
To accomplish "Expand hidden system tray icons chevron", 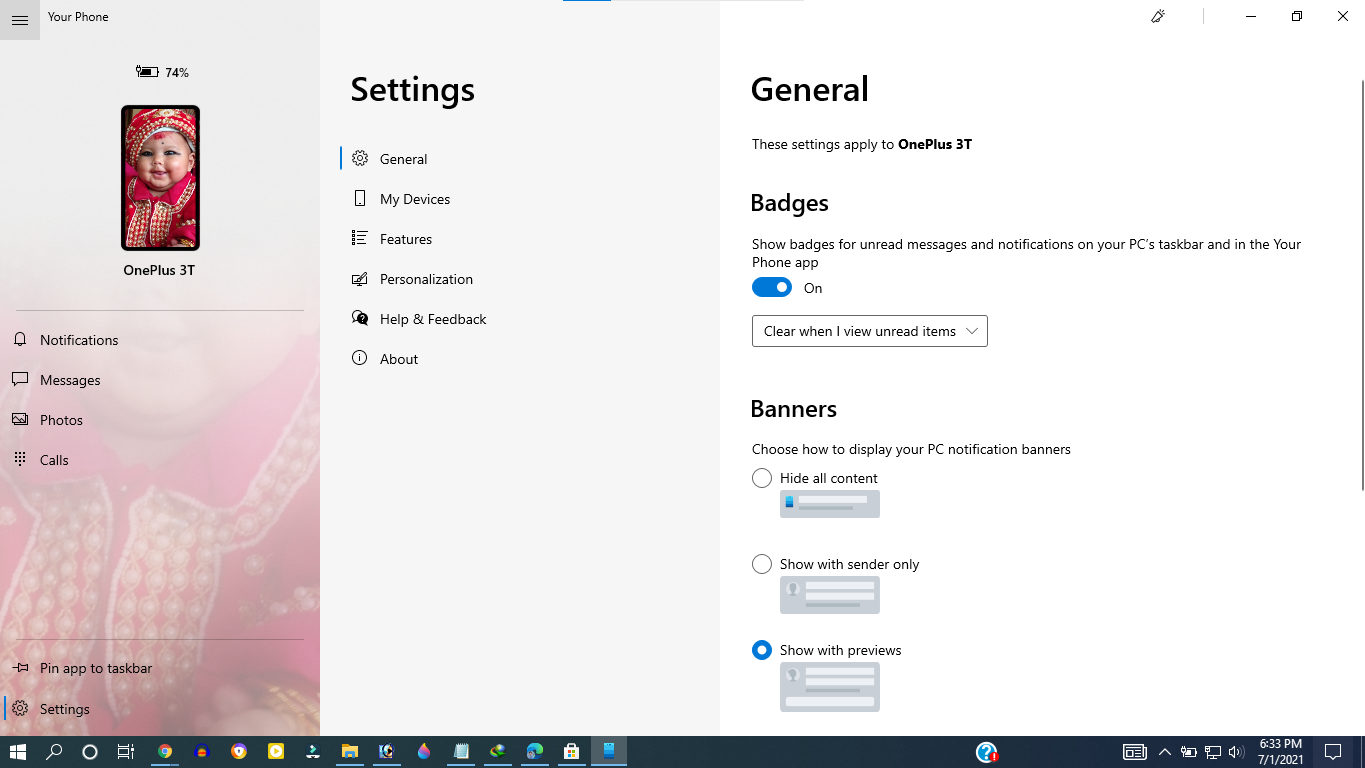I will click(x=1164, y=752).
